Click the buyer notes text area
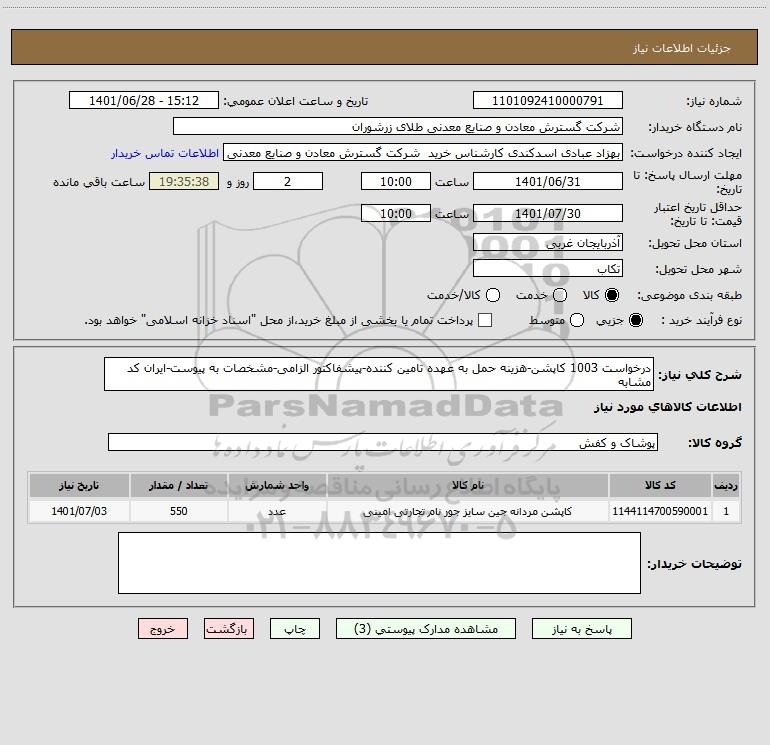 (x=379, y=563)
